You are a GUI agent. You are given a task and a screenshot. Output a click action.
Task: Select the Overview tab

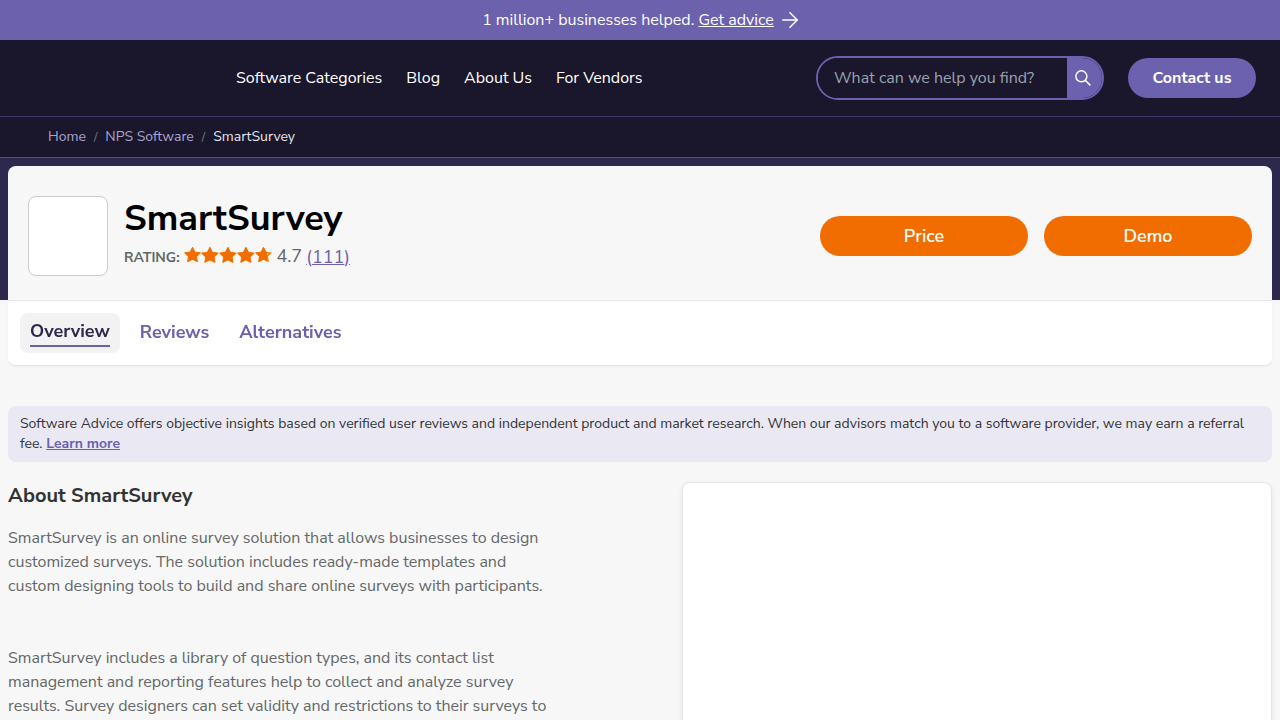coord(70,332)
